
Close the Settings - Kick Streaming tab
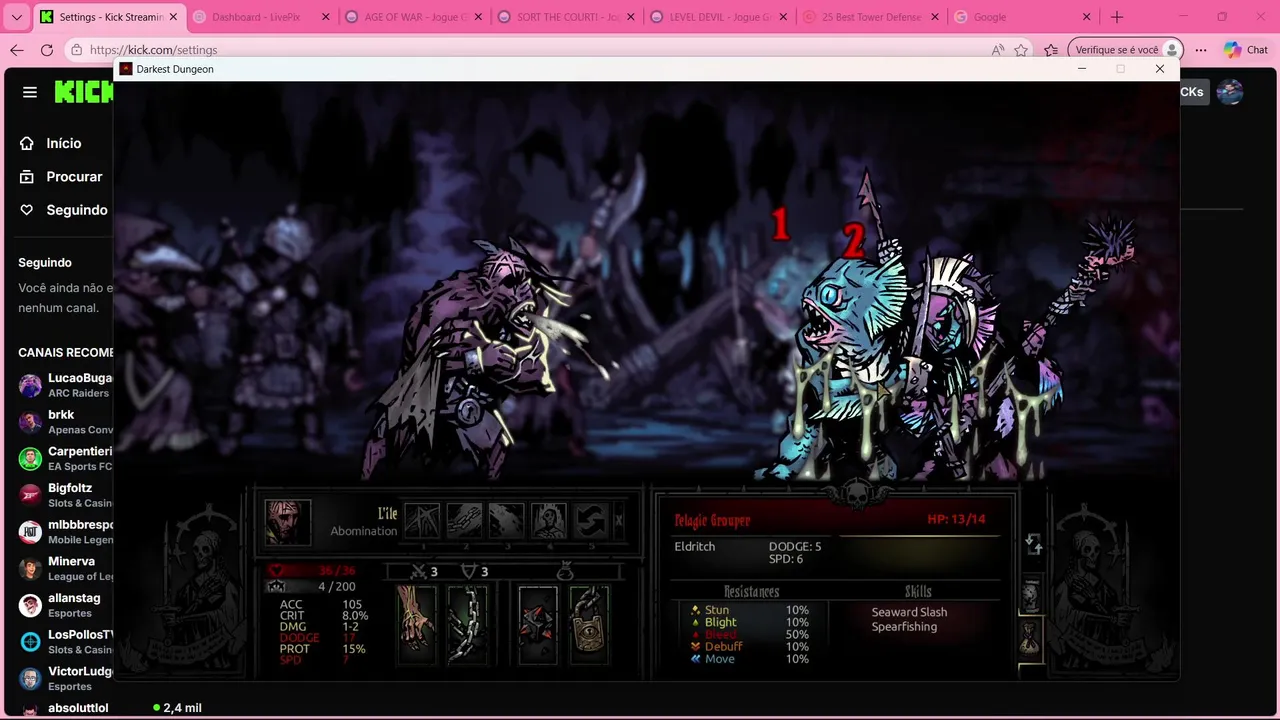click(x=173, y=17)
